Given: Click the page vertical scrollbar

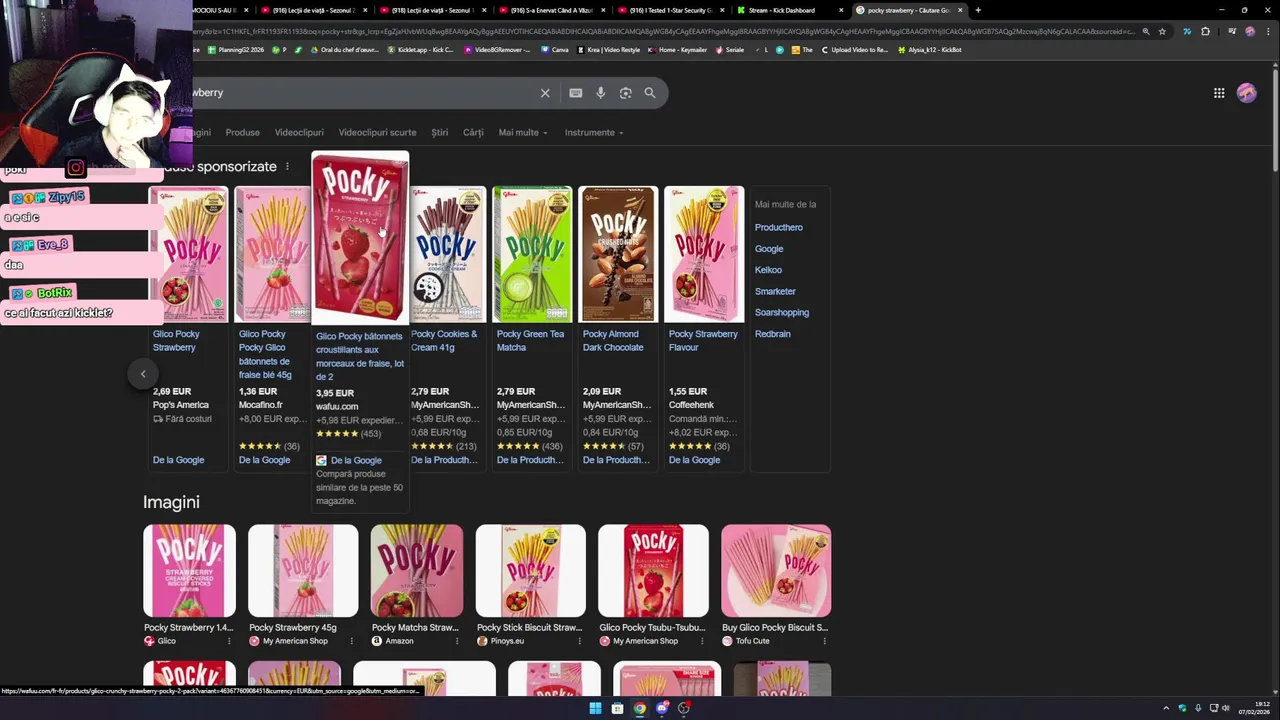Looking at the screenshot, I should 1275,120.
